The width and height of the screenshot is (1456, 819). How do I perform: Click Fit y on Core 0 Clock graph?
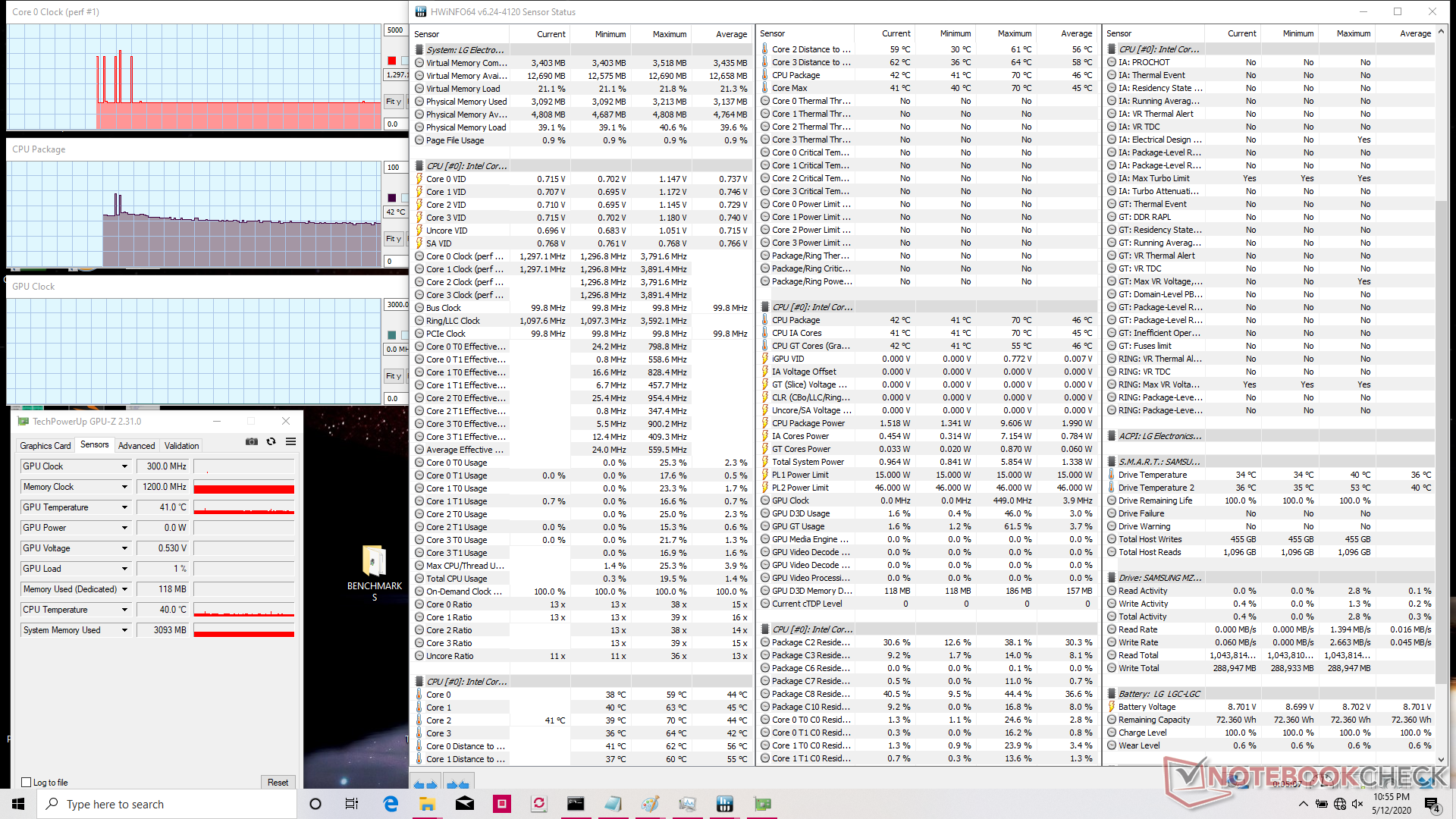394,102
